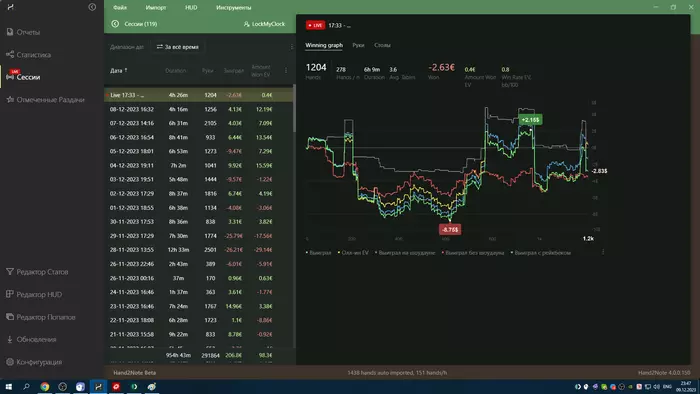700x394 pixels.
Task: Select session 30-11-2023 17:53
Action: click(x=199, y=221)
